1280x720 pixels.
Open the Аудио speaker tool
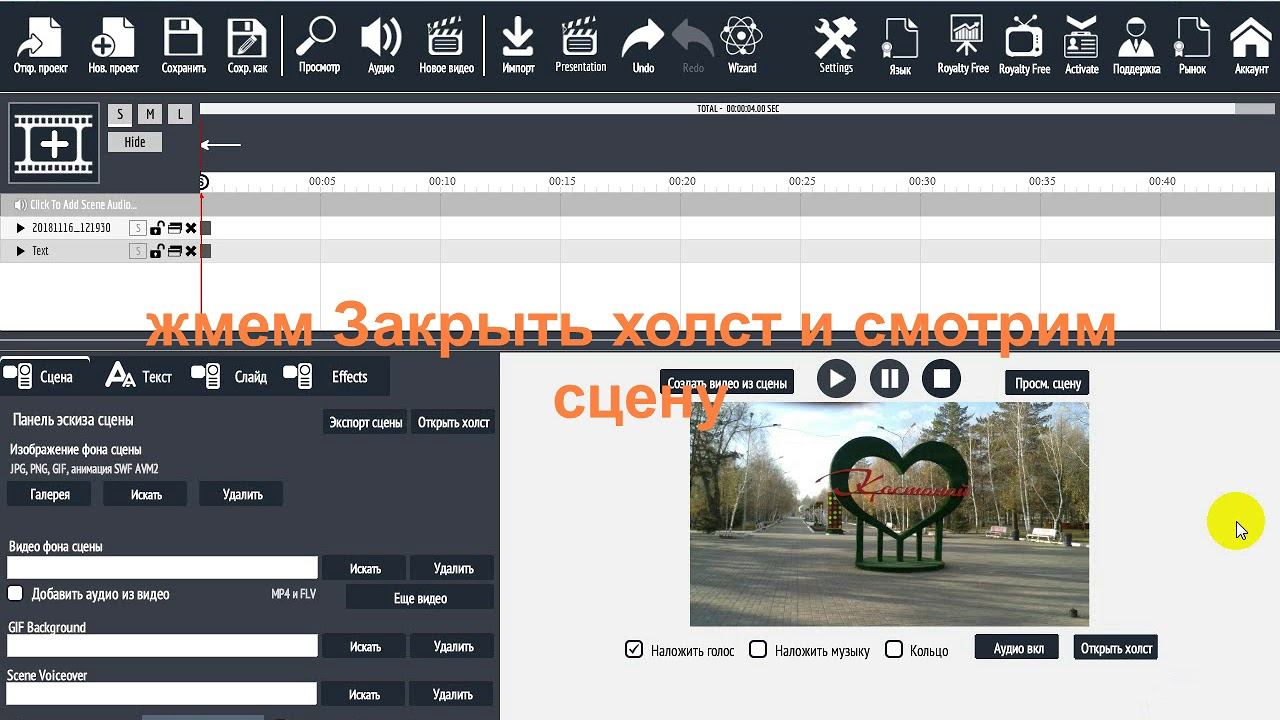(381, 46)
